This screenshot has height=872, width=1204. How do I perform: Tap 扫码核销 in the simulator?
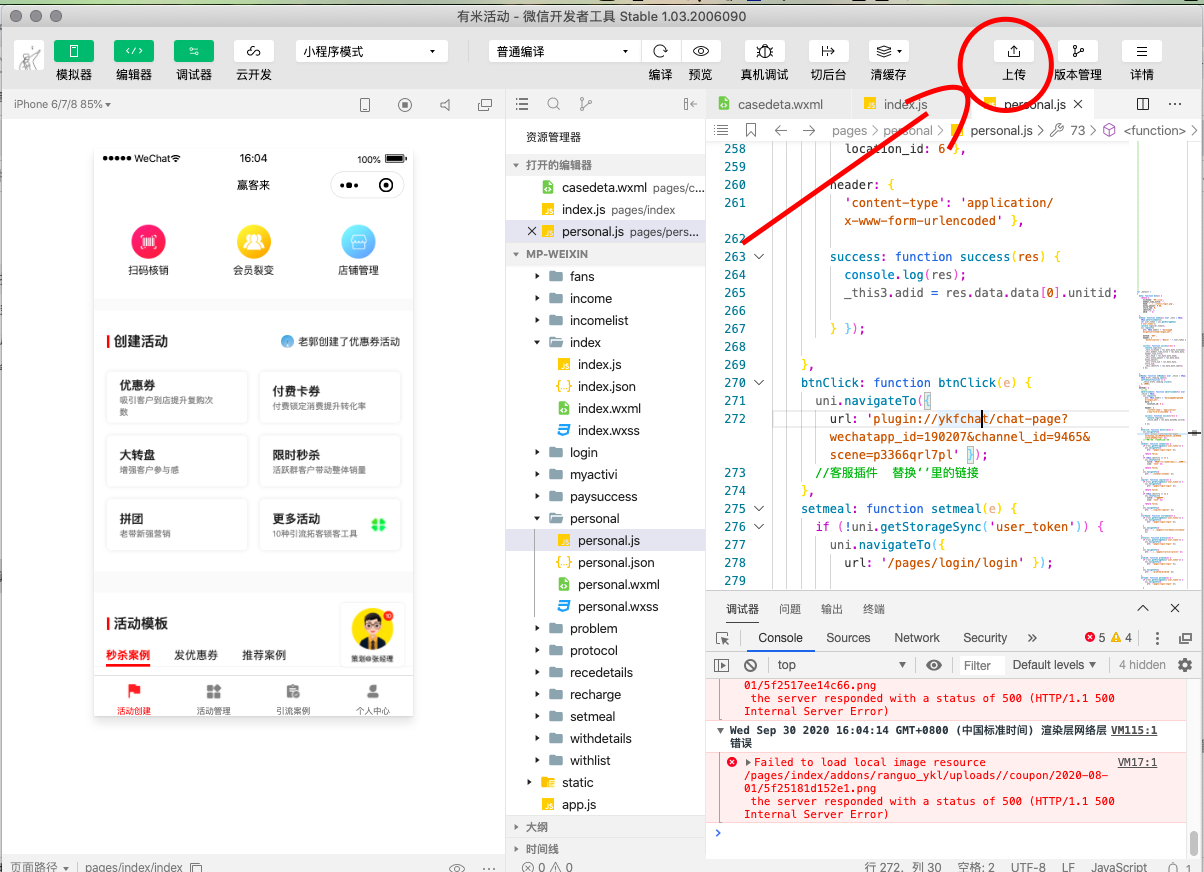pyautogui.click(x=148, y=251)
